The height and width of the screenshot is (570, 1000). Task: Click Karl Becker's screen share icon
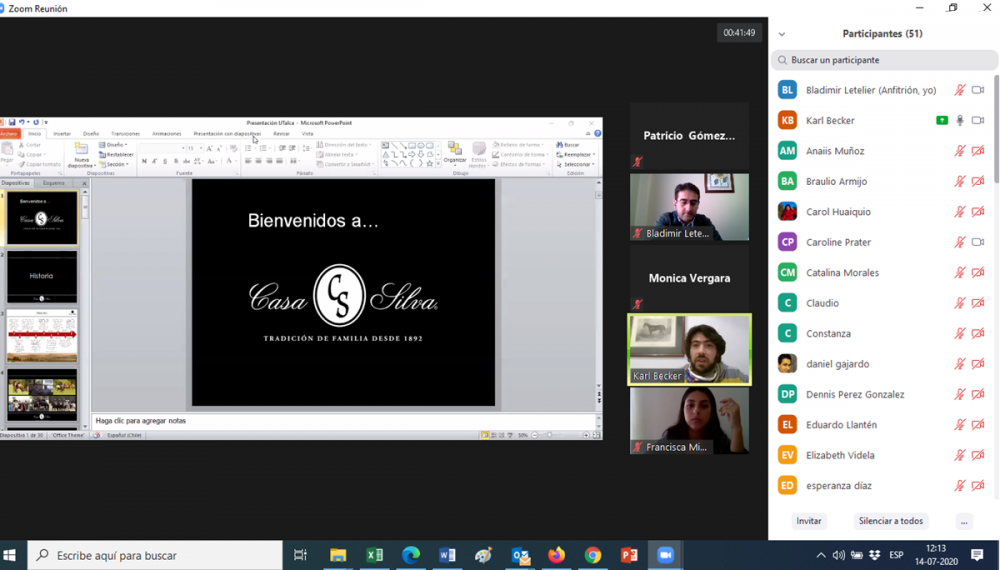pyautogui.click(x=942, y=120)
